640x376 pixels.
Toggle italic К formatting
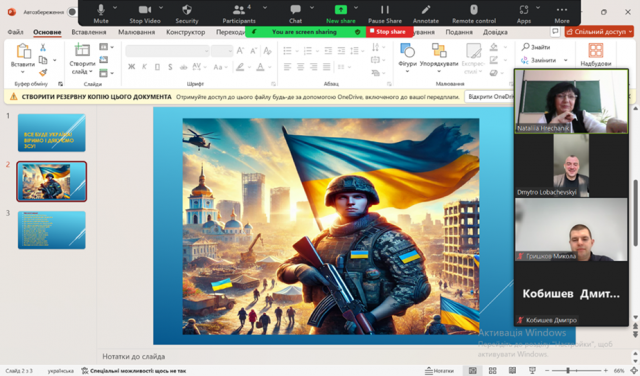click(144, 67)
